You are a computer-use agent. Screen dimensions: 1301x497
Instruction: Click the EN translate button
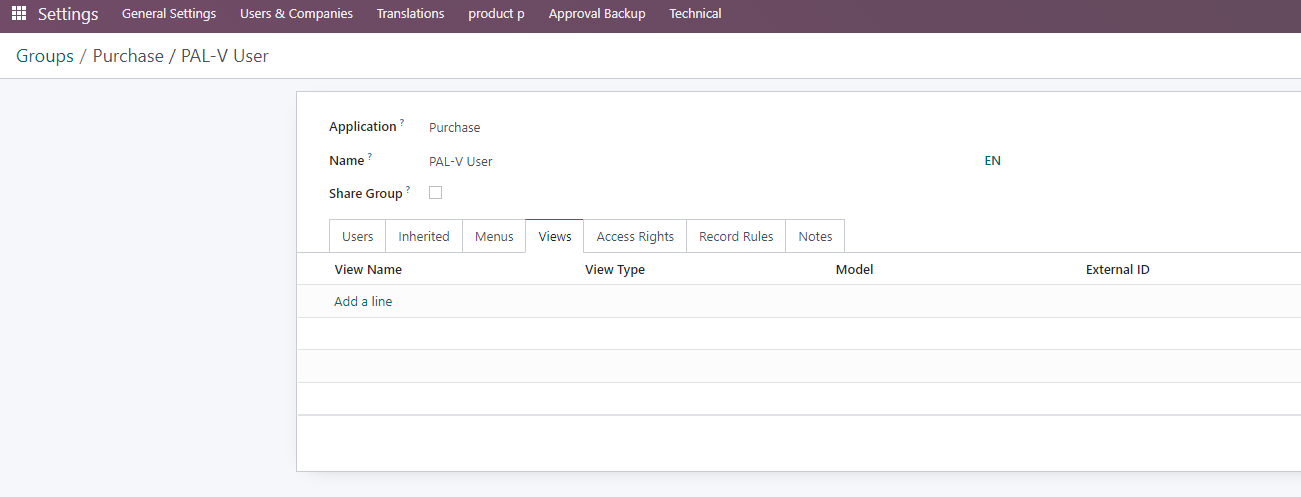coord(992,160)
